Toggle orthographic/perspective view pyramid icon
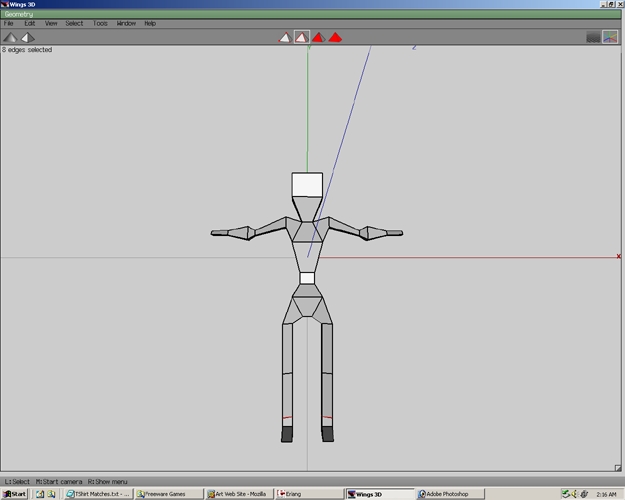This screenshot has height=500, width=625. pyautogui.click(x=28, y=37)
